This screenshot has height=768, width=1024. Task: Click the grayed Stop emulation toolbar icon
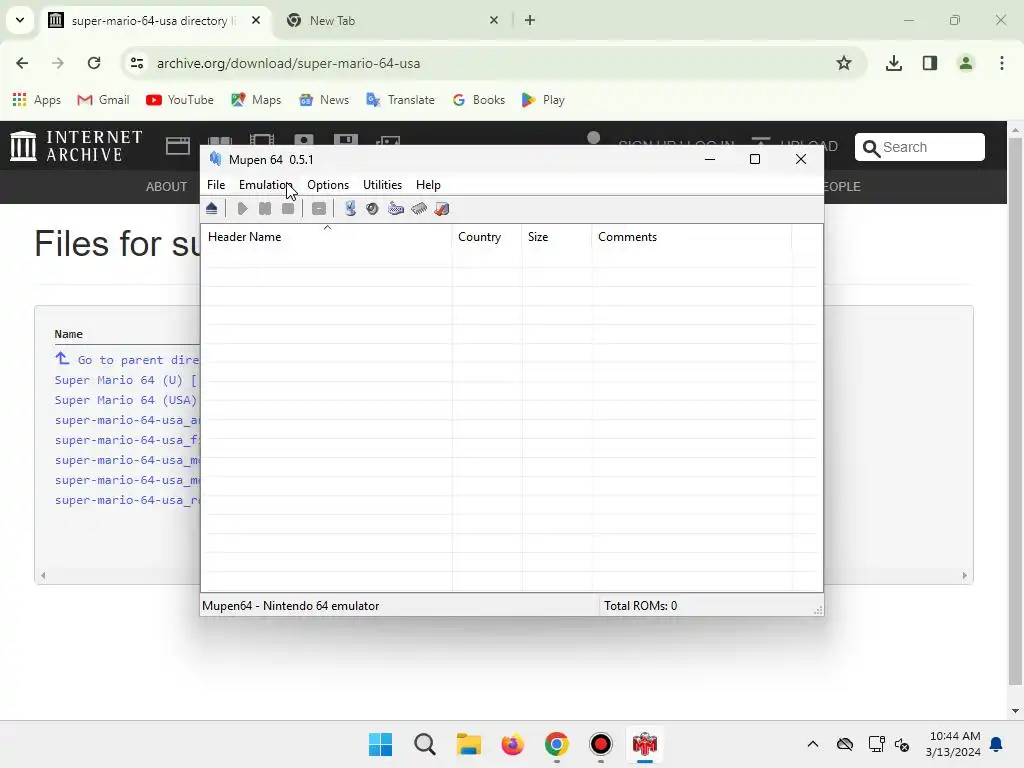[287, 209]
